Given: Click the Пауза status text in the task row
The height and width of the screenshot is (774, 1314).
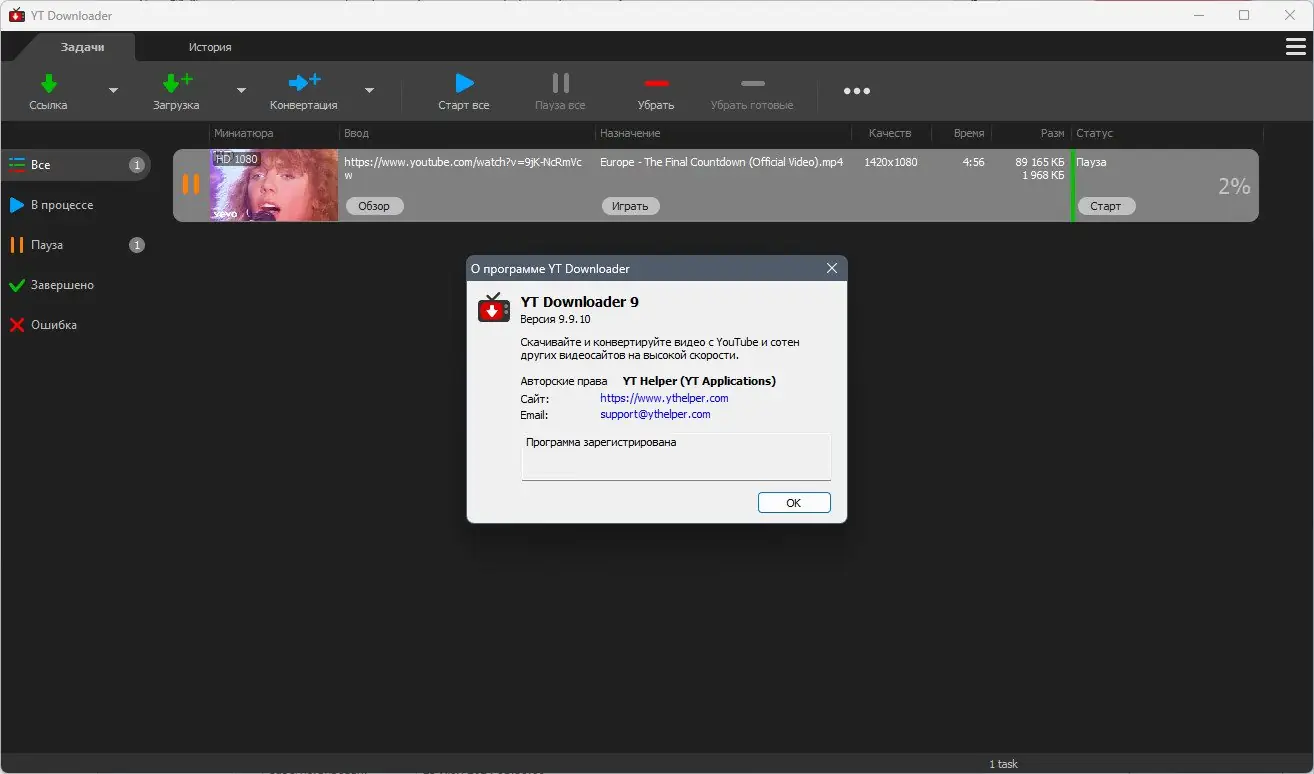Looking at the screenshot, I should 1091,162.
